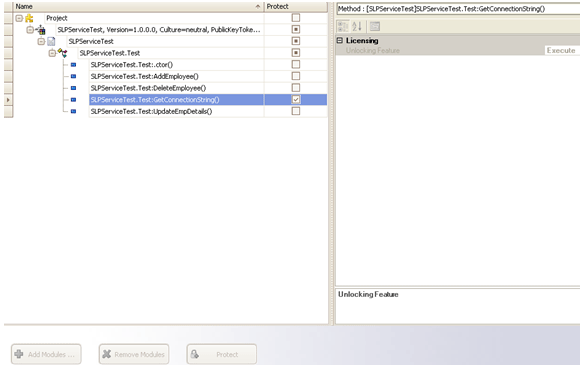Check Protect box for AddEmployee() method
This screenshot has height=369, width=583.
[296, 76]
